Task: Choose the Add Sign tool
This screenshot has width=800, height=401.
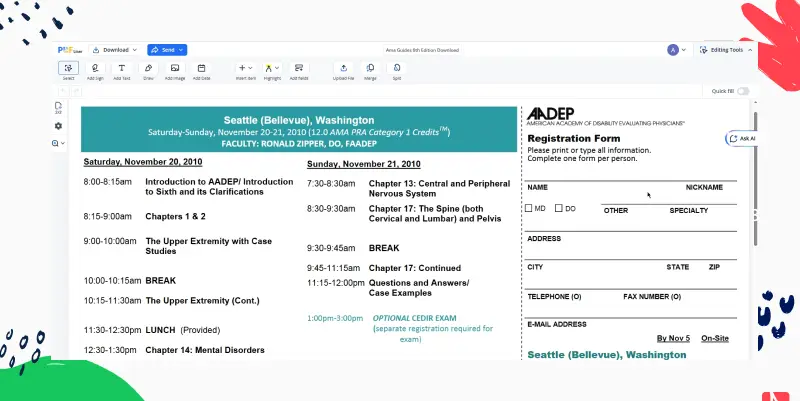Action: pos(95,68)
